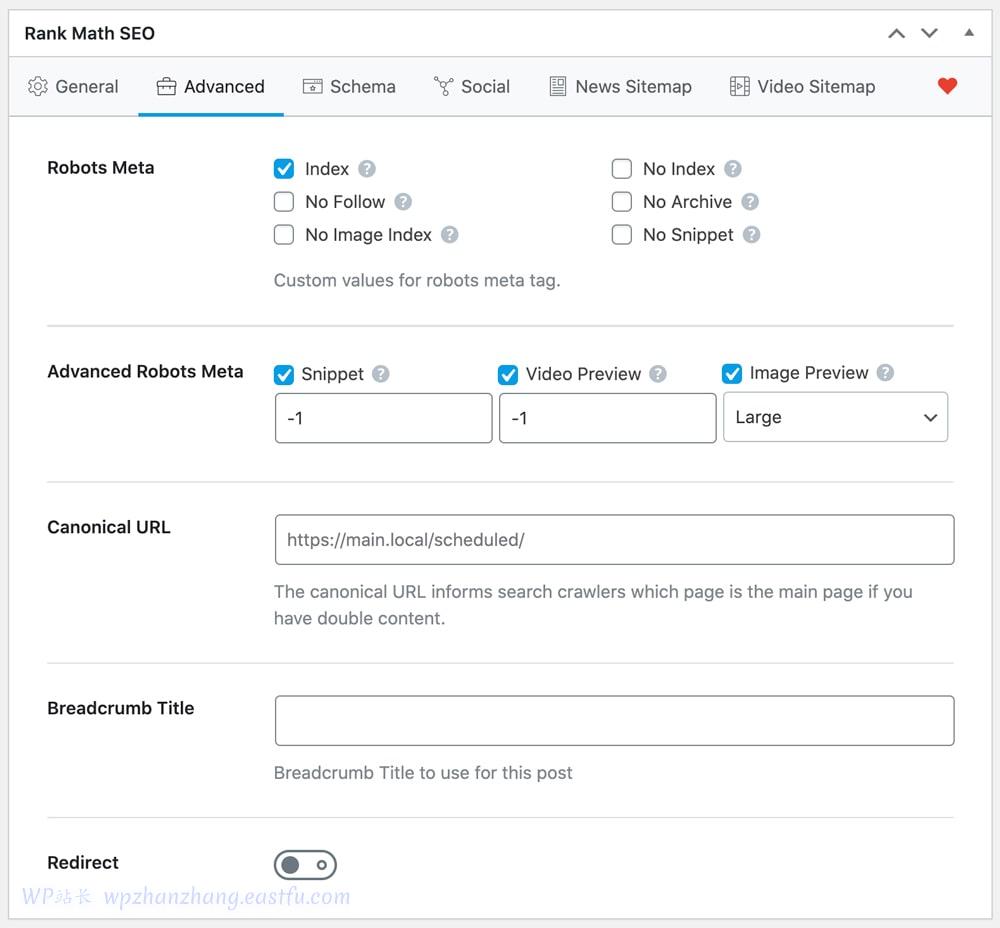Screen dimensions: 1000x928
Task: Click the Video Preview length input field
Action: [x=608, y=418]
